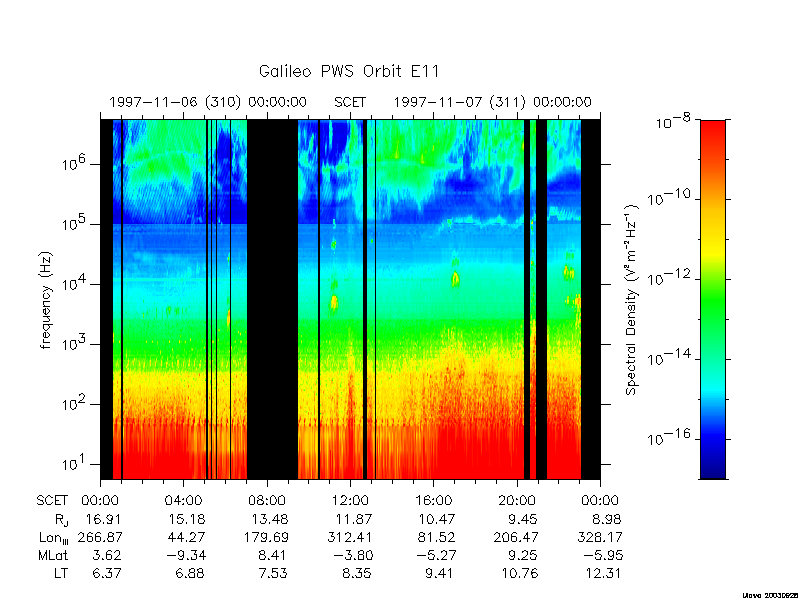
Task: Select the top label '1997-11-07 (311) 00:00:00'
Action: pos(493,103)
